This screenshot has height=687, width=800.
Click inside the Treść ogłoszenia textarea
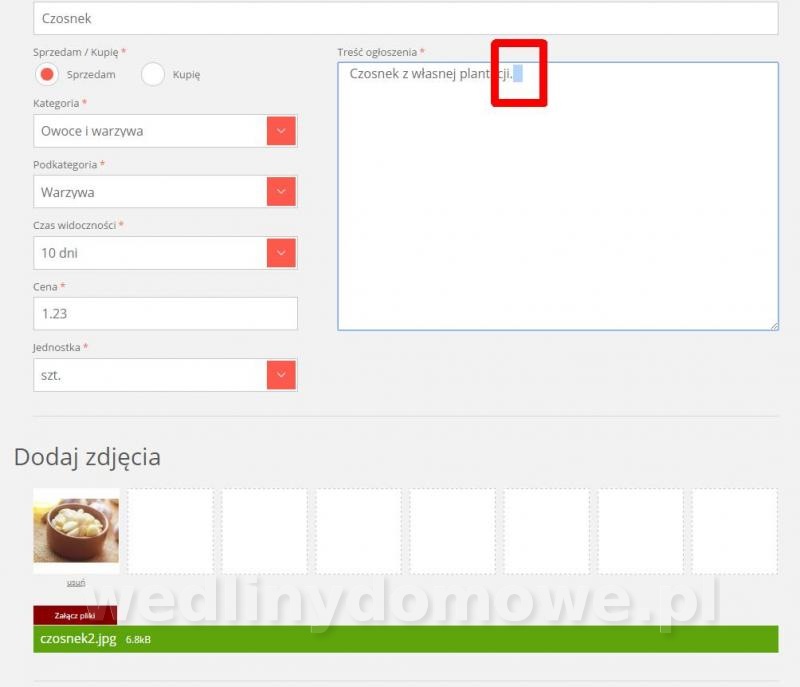tap(558, 196)
